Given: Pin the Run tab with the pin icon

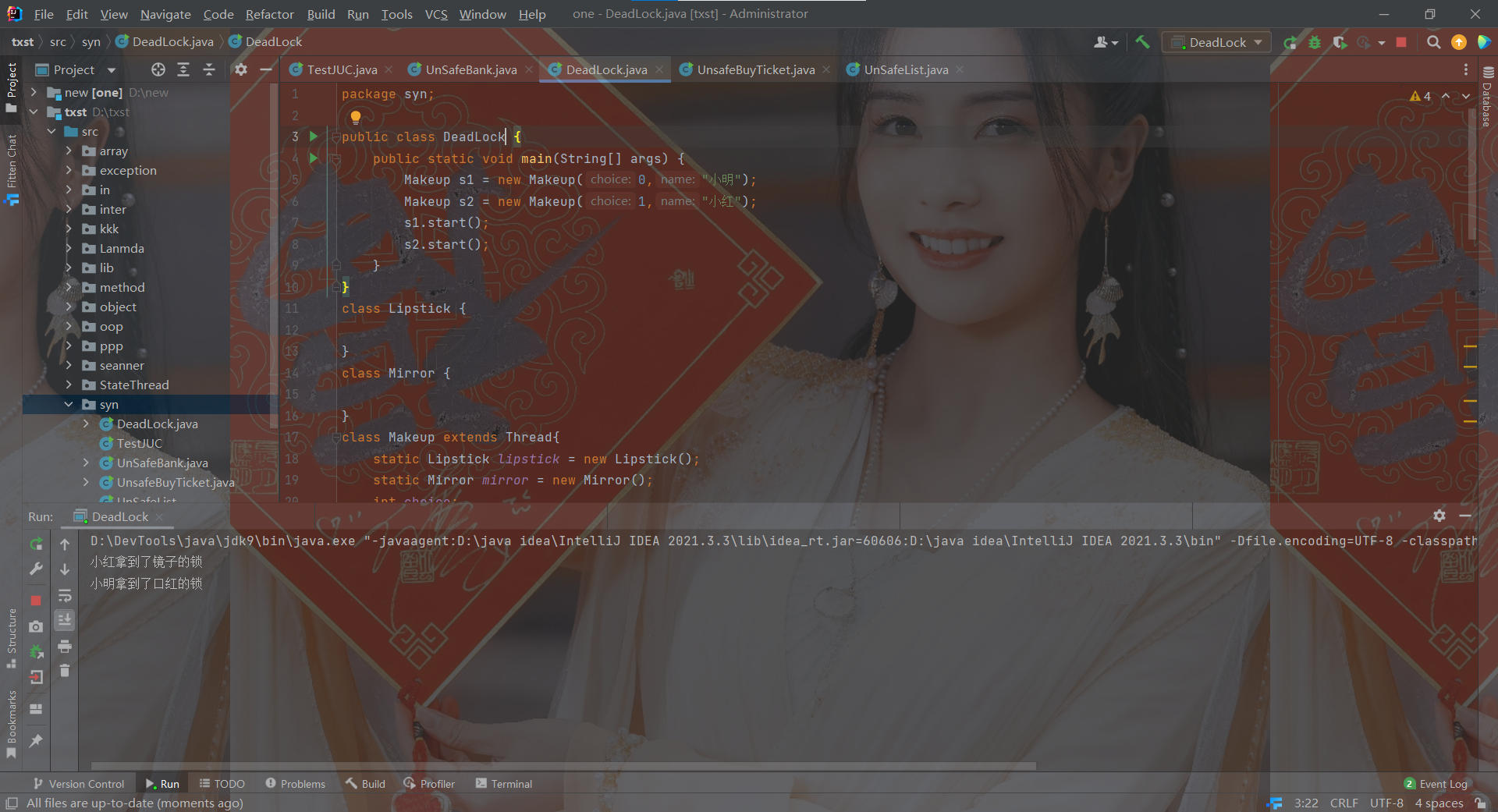Looking at the screenshot, I should click(36, 740).
